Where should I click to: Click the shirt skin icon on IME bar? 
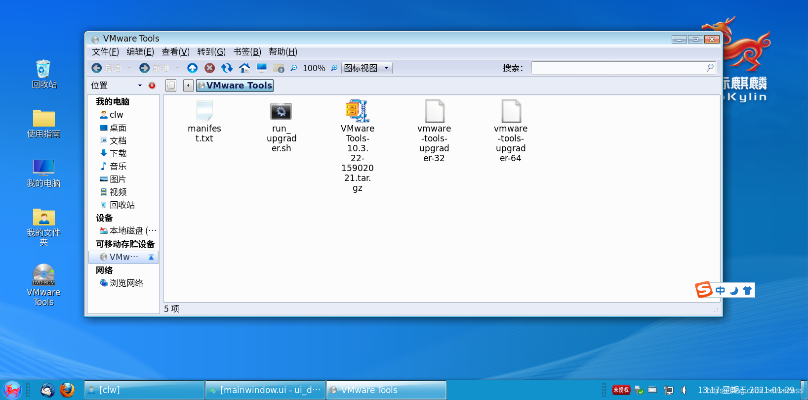coord(747,291)
